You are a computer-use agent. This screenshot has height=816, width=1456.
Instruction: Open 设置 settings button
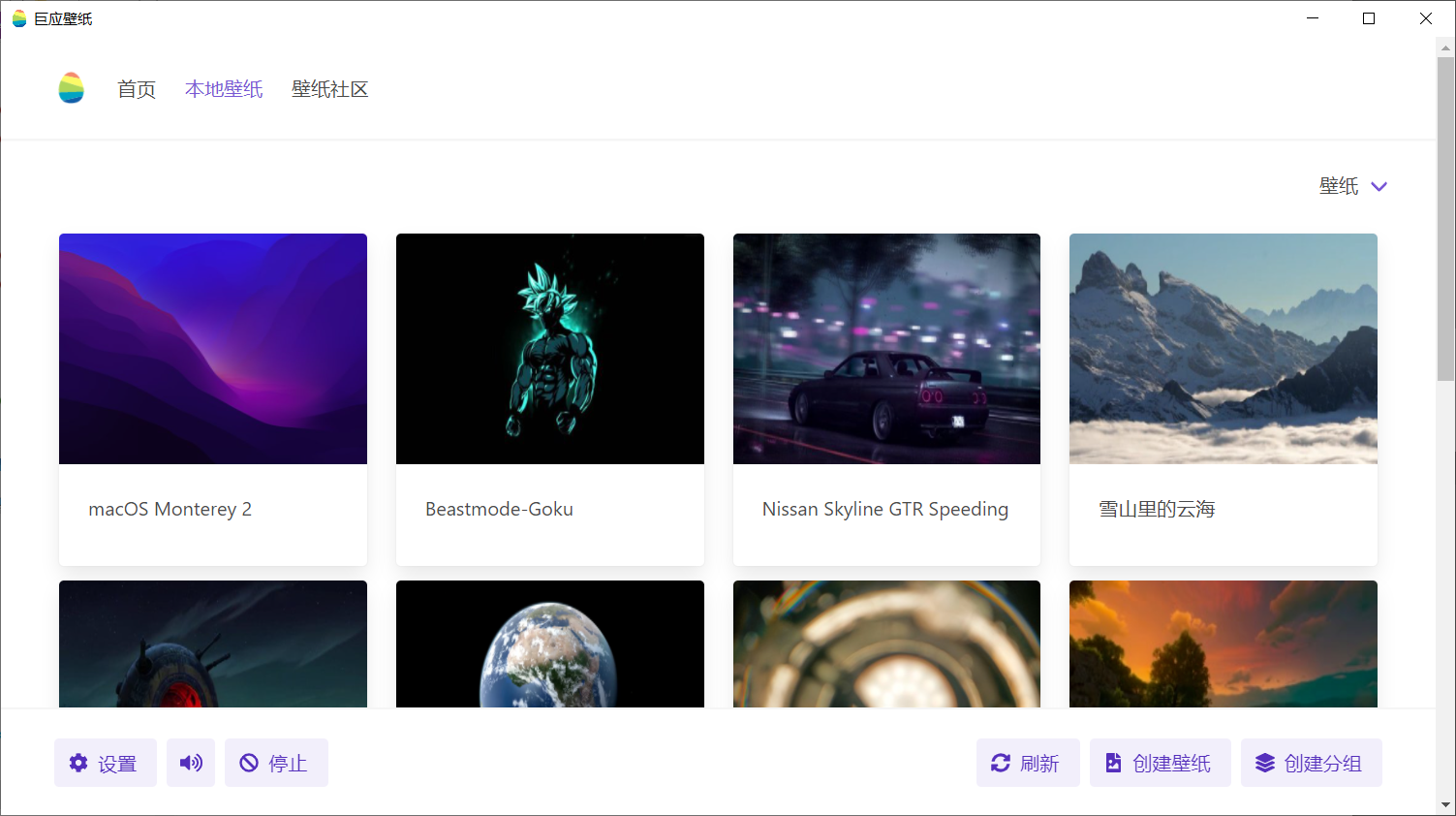(106, 763)
